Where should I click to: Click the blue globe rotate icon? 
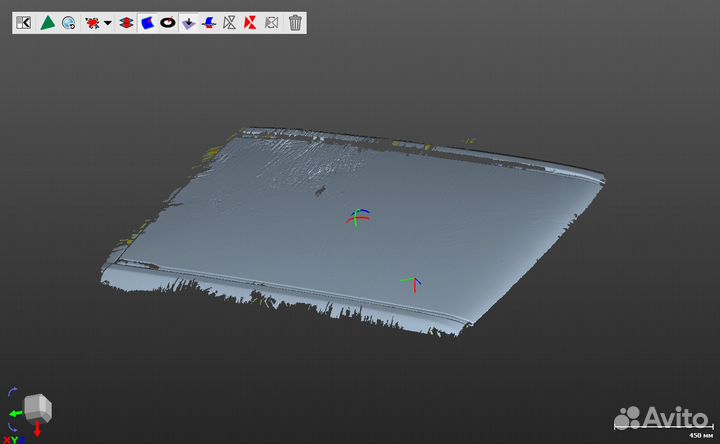click(x=69, y=22)
